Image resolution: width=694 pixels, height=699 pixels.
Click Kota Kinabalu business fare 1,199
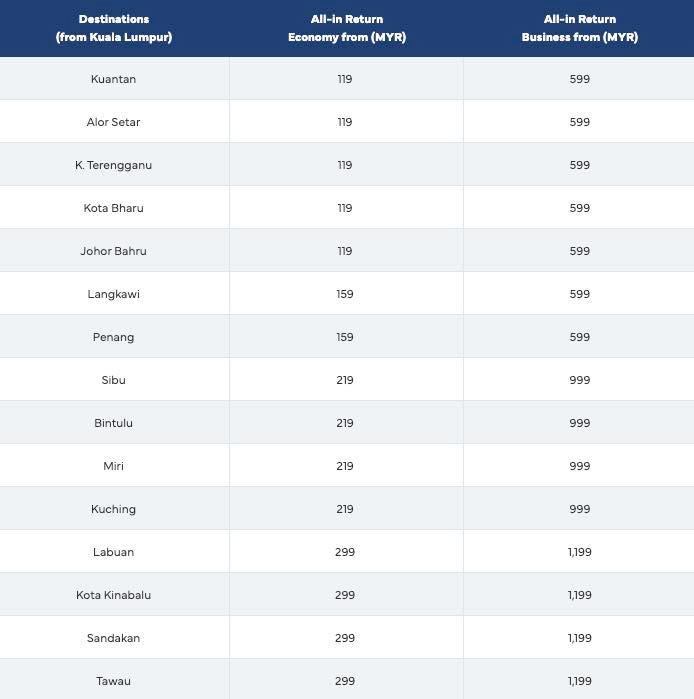point(579,595)
